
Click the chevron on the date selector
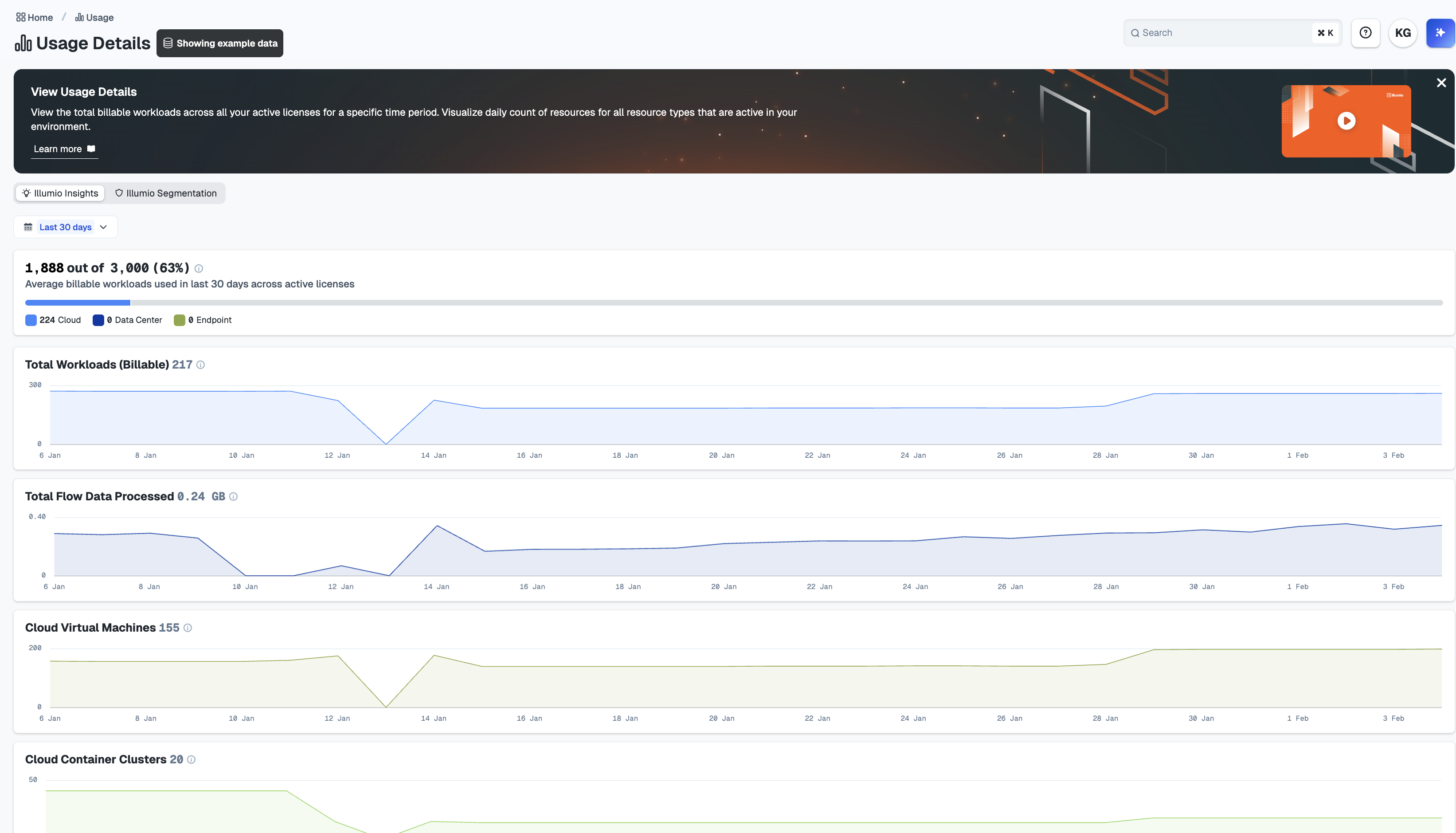tap(103, 227)
